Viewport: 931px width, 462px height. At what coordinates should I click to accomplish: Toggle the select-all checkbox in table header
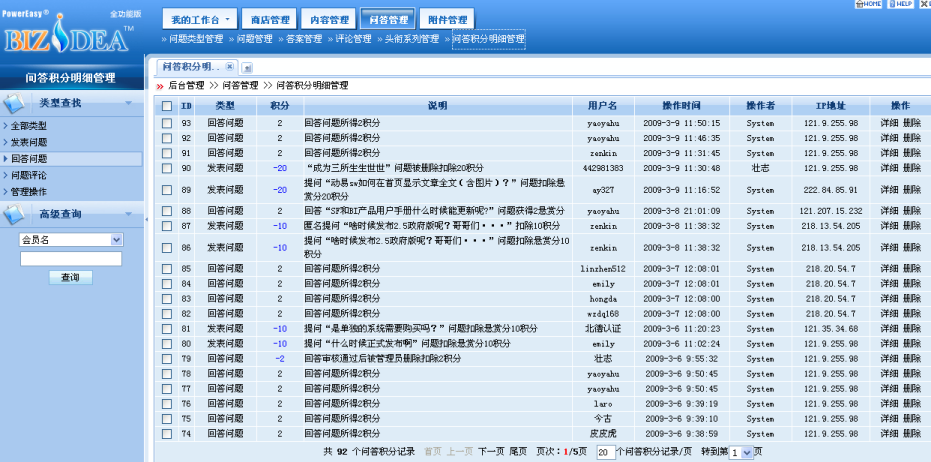167,106
